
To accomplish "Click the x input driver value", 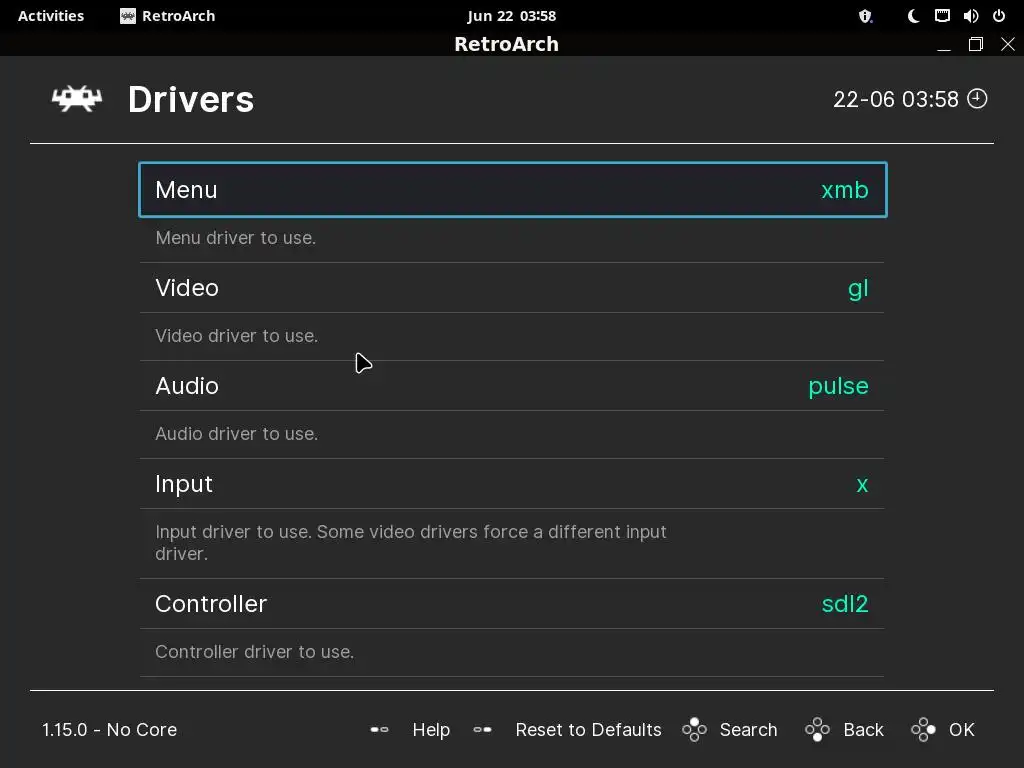I will [x=863, y=485].
